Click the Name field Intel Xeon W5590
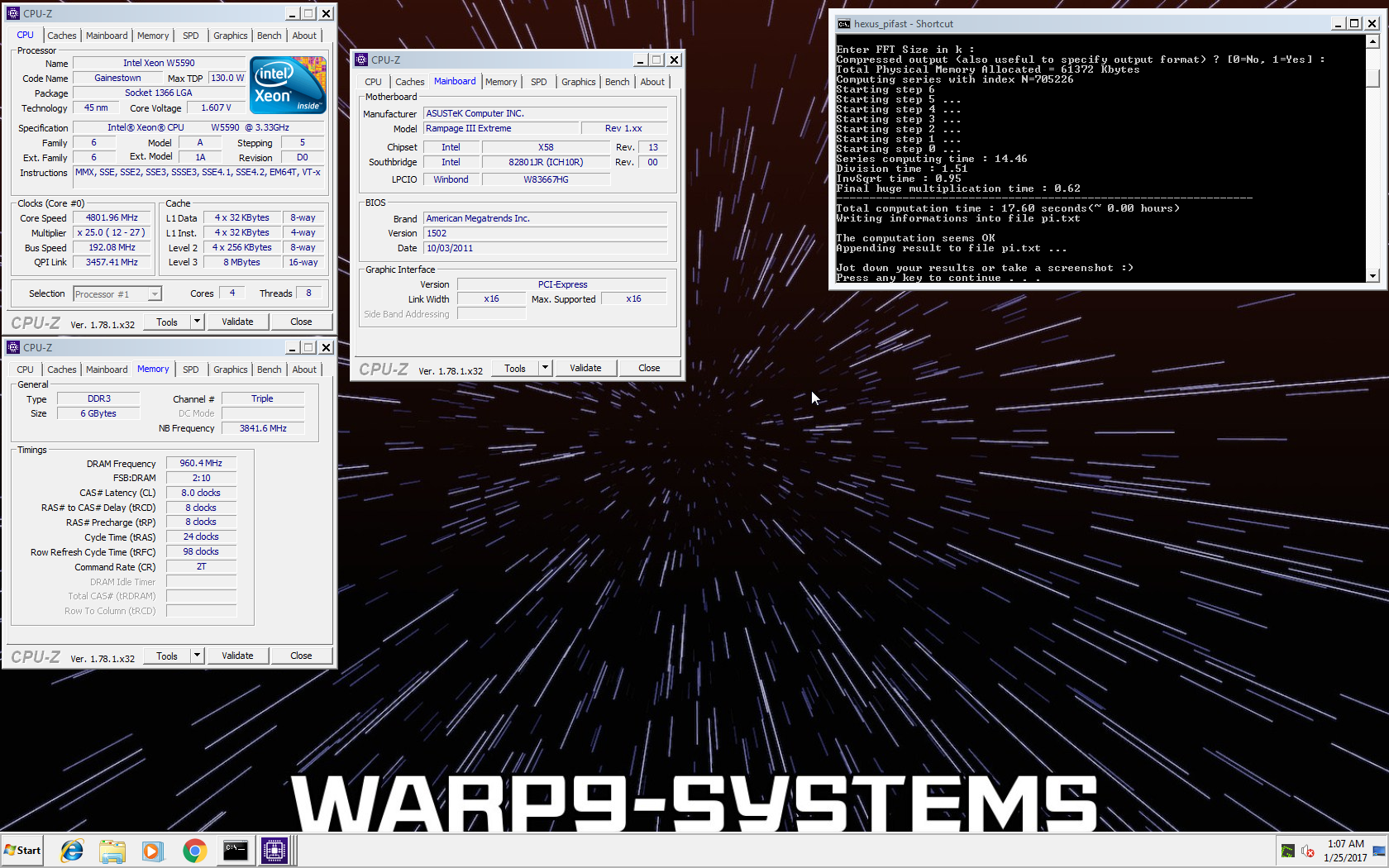 [x=159, y=63]
